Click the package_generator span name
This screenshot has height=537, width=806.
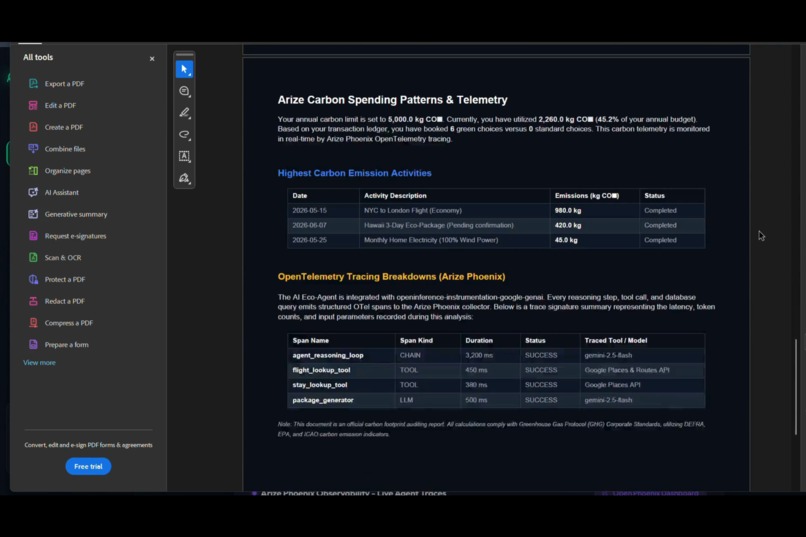(323, 400)
